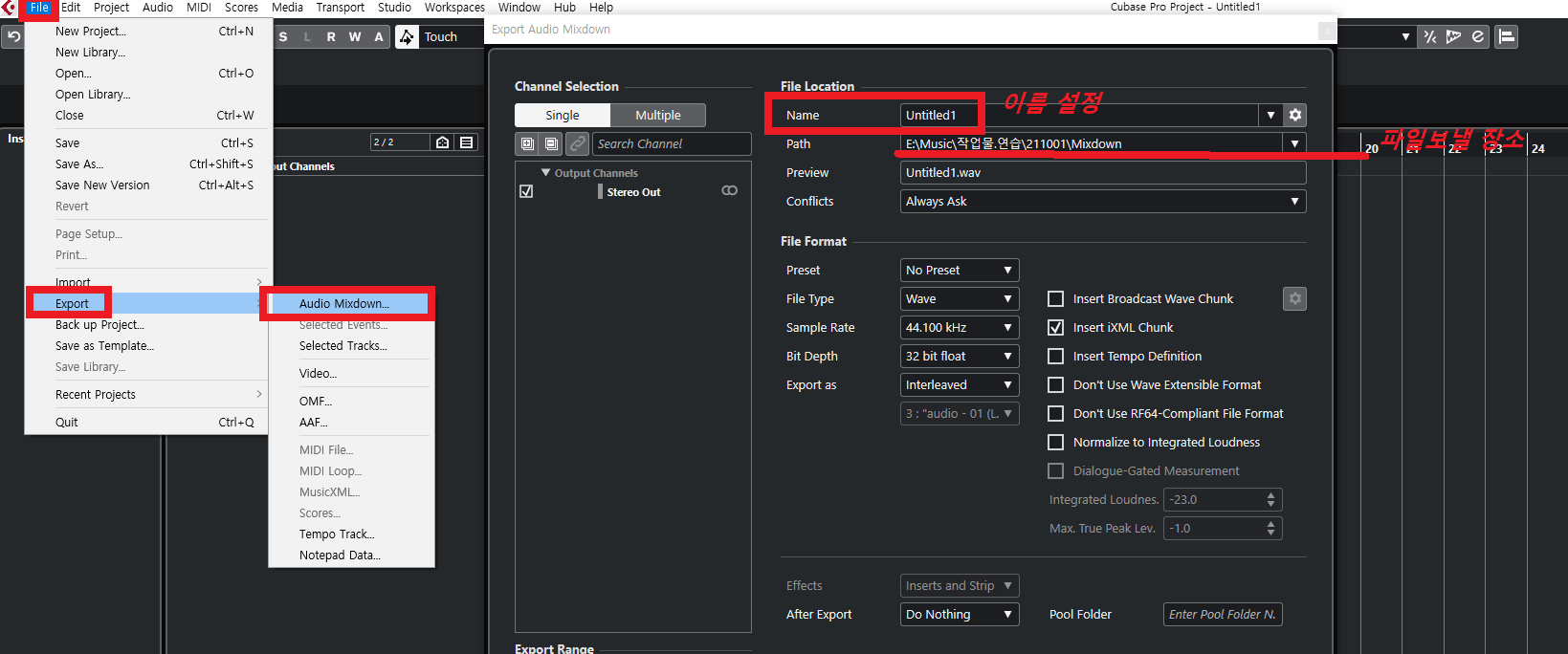This screenshot has width=1568, height=654.
Task: Select Back up Project in File menu
Action: tap(148, 324)
